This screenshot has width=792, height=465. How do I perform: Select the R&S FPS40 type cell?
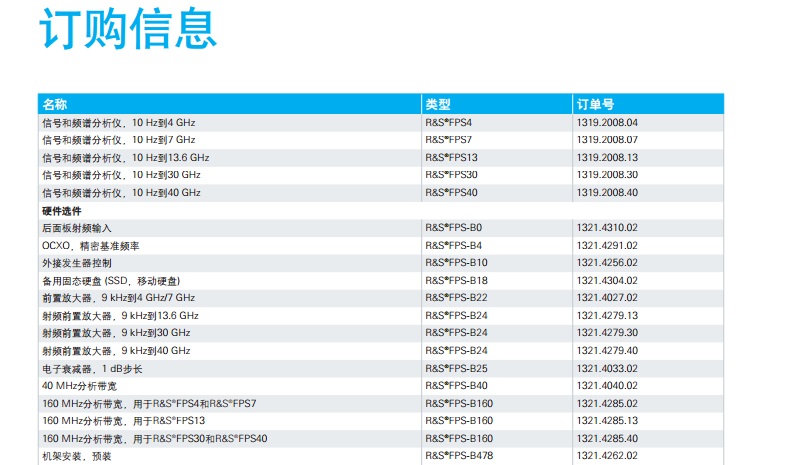(x=451, y=193)
